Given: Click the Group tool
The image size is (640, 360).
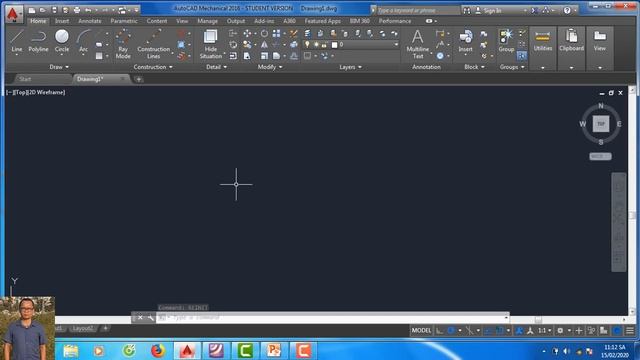Looking at the screenshot, I should [506, 41].
